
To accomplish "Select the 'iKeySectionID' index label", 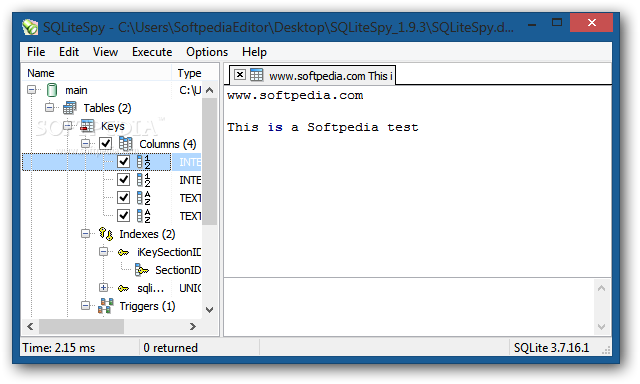I will tap(169, 252).
